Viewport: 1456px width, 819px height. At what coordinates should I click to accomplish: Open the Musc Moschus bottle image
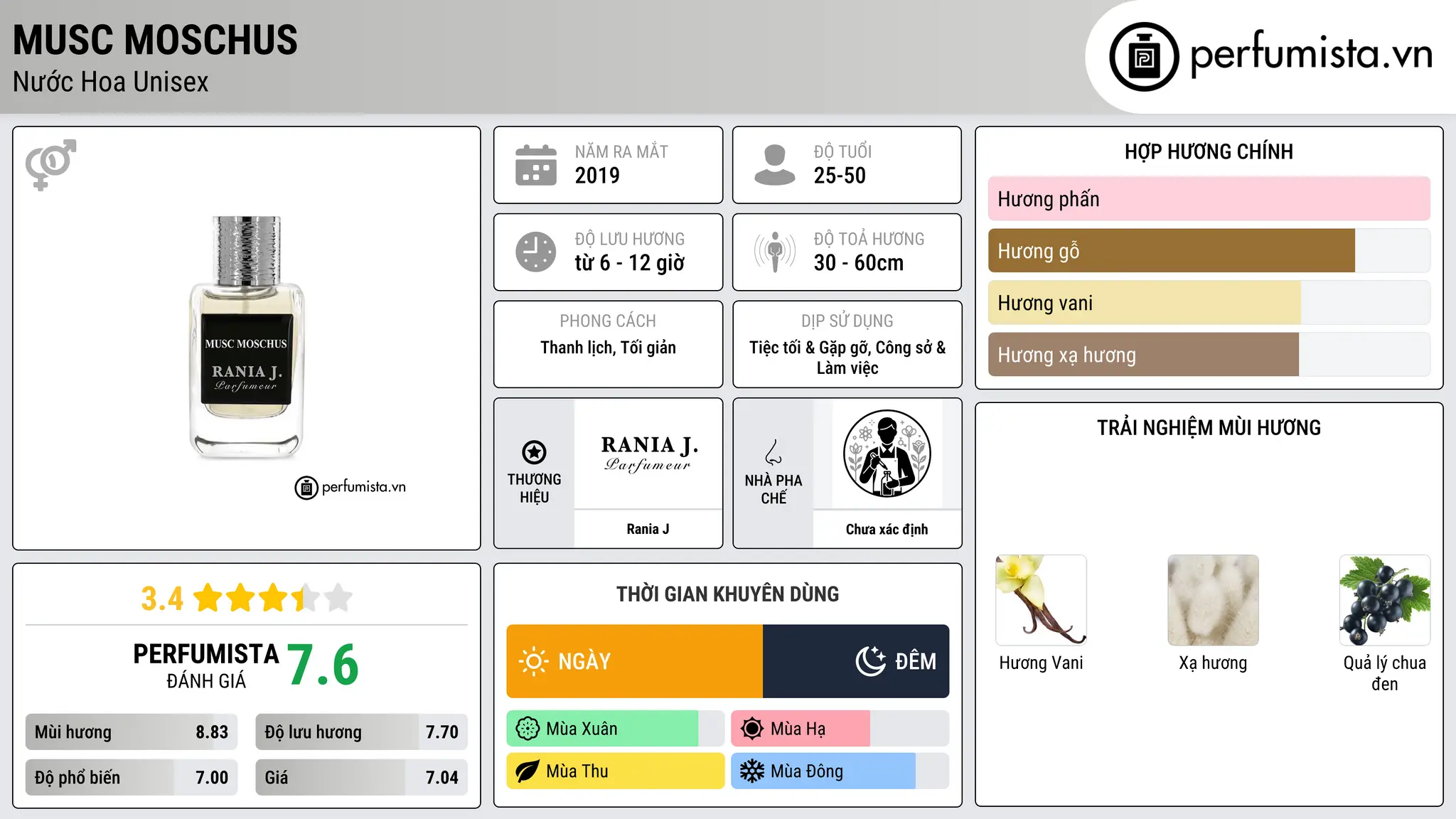tap(246, 337)
